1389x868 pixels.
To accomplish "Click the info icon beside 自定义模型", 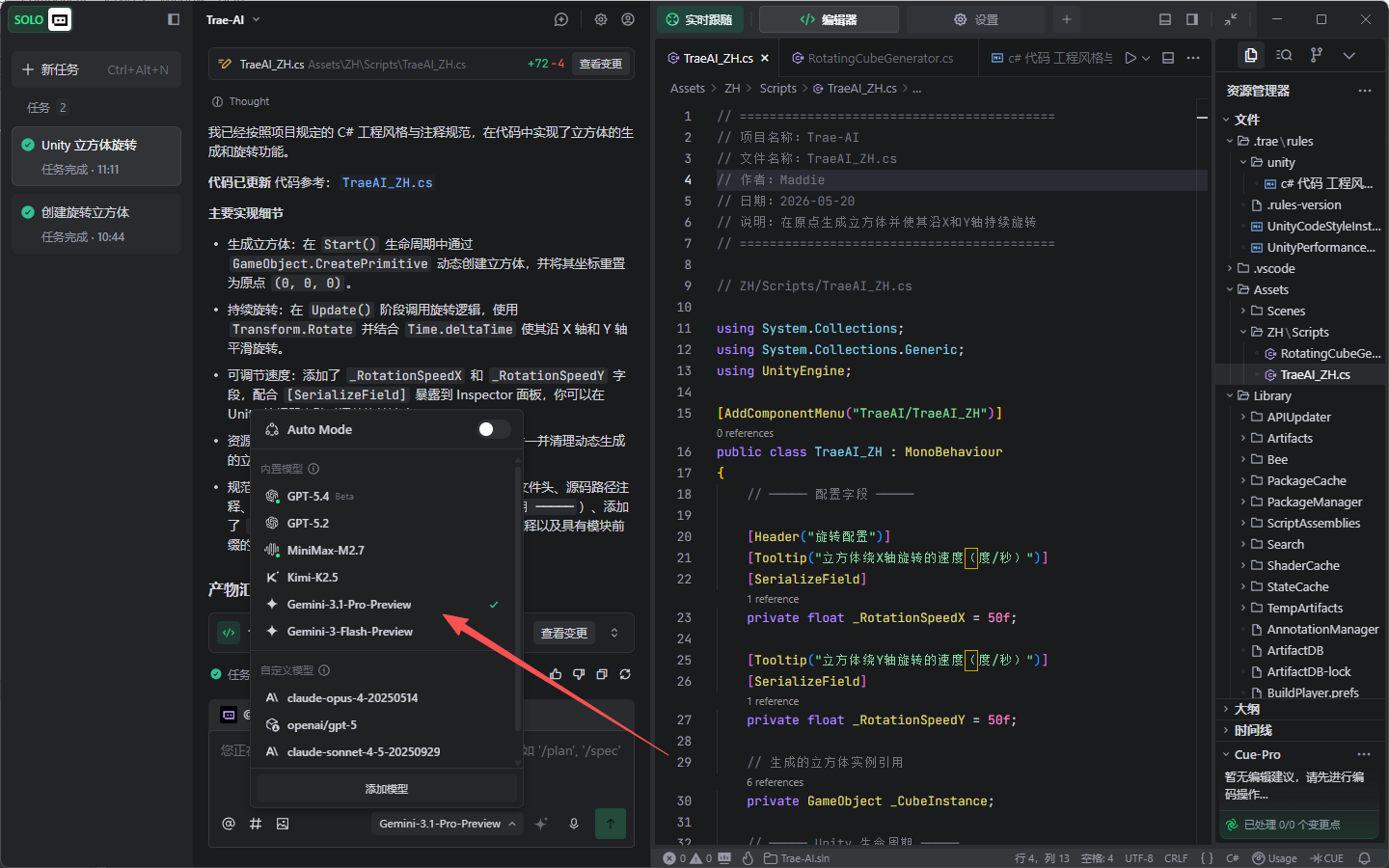I will [324, 670].
